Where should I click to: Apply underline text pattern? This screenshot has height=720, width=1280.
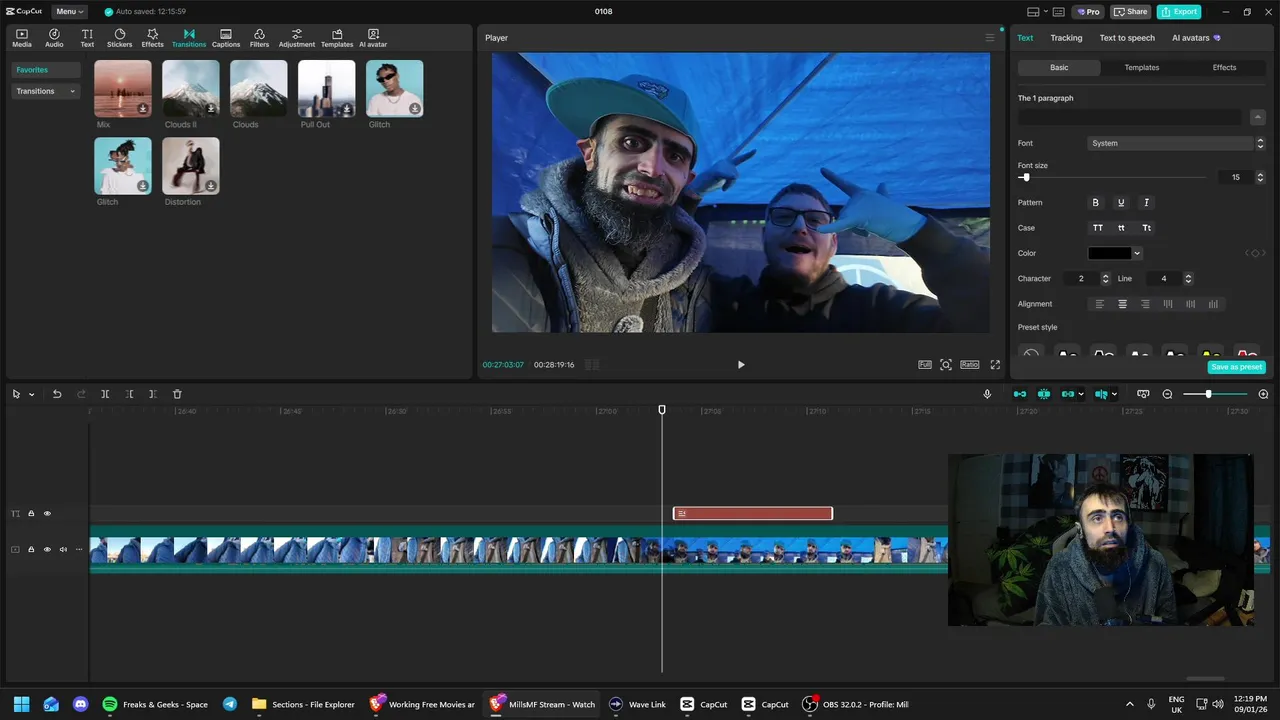[x=1121, y=202]
